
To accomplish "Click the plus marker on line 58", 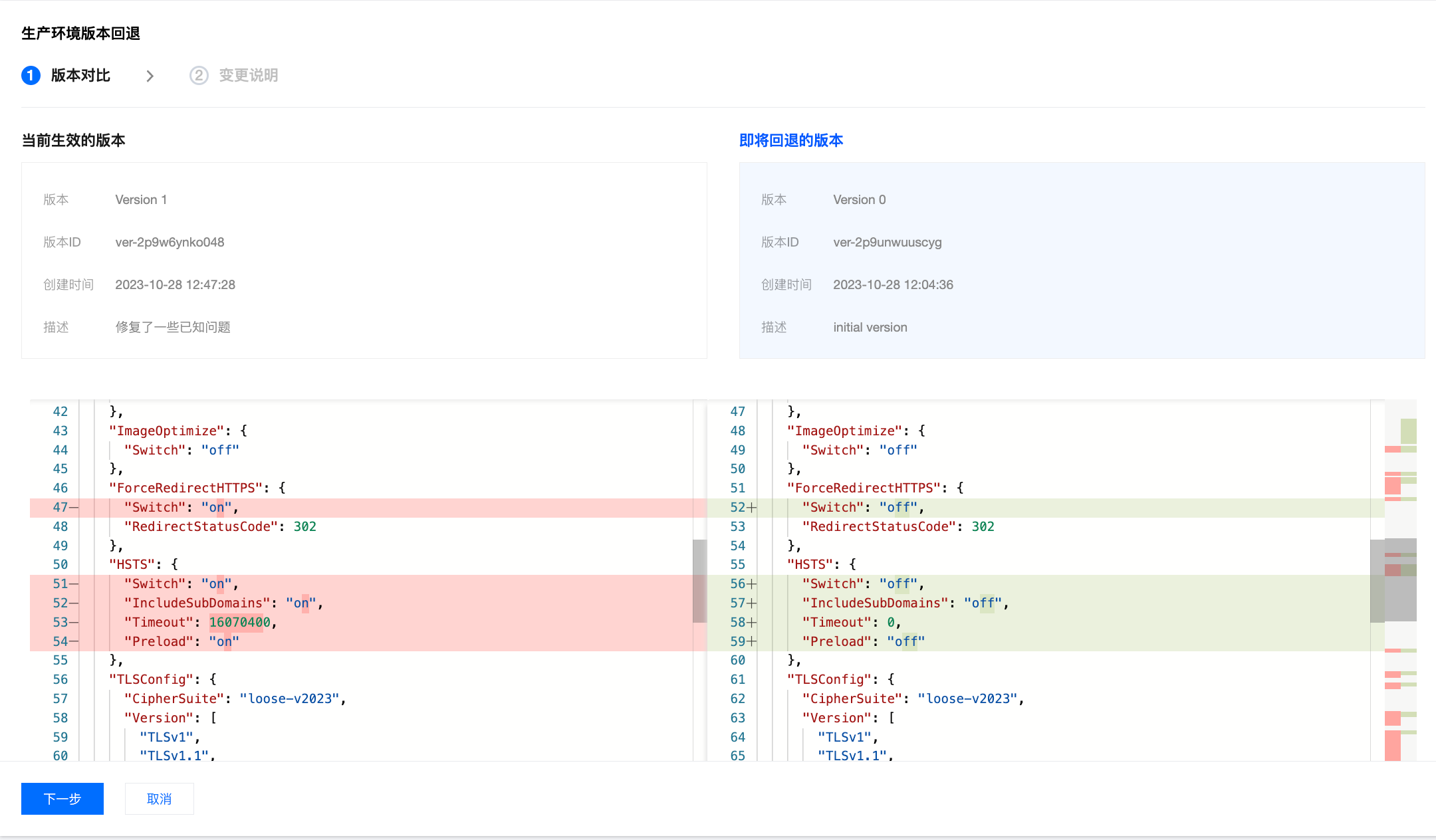I will coord(752,623).
